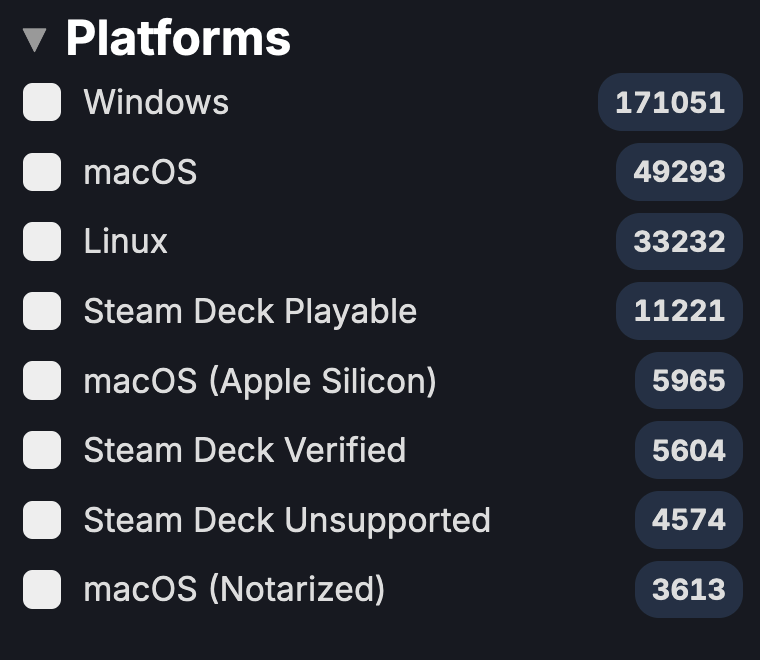Click the Platforms heading text
The image size is (760, 660).
pyautogui.click(x=178, y=39)
